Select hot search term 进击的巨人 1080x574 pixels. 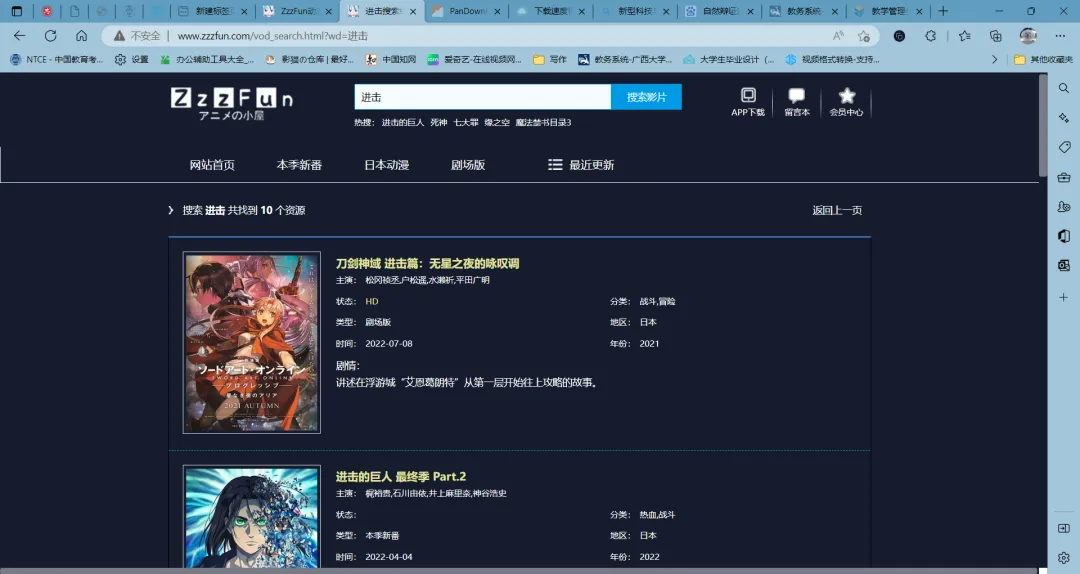coord(402,122)
